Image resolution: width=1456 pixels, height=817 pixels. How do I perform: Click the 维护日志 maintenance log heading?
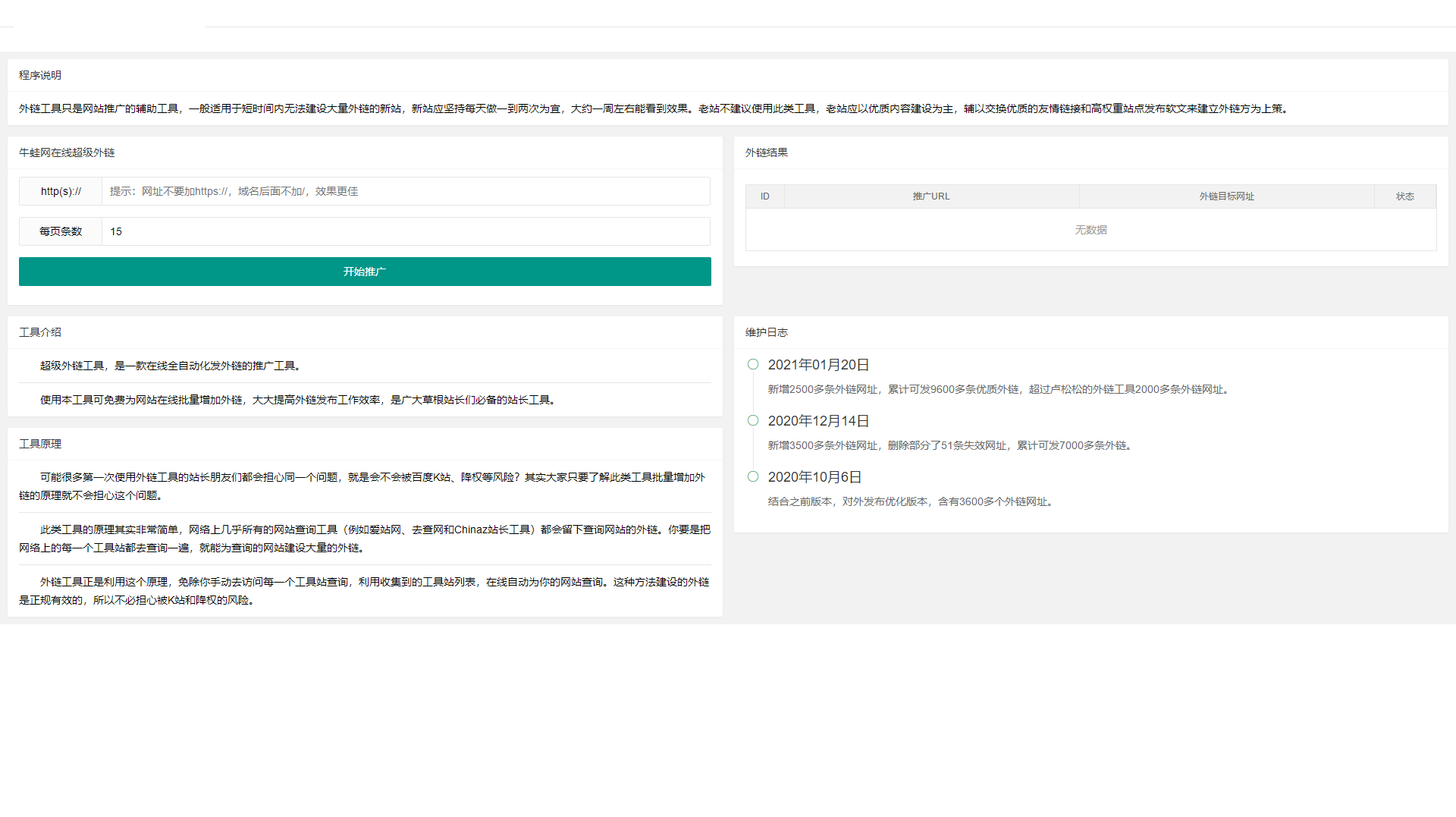tap(766, 332)
